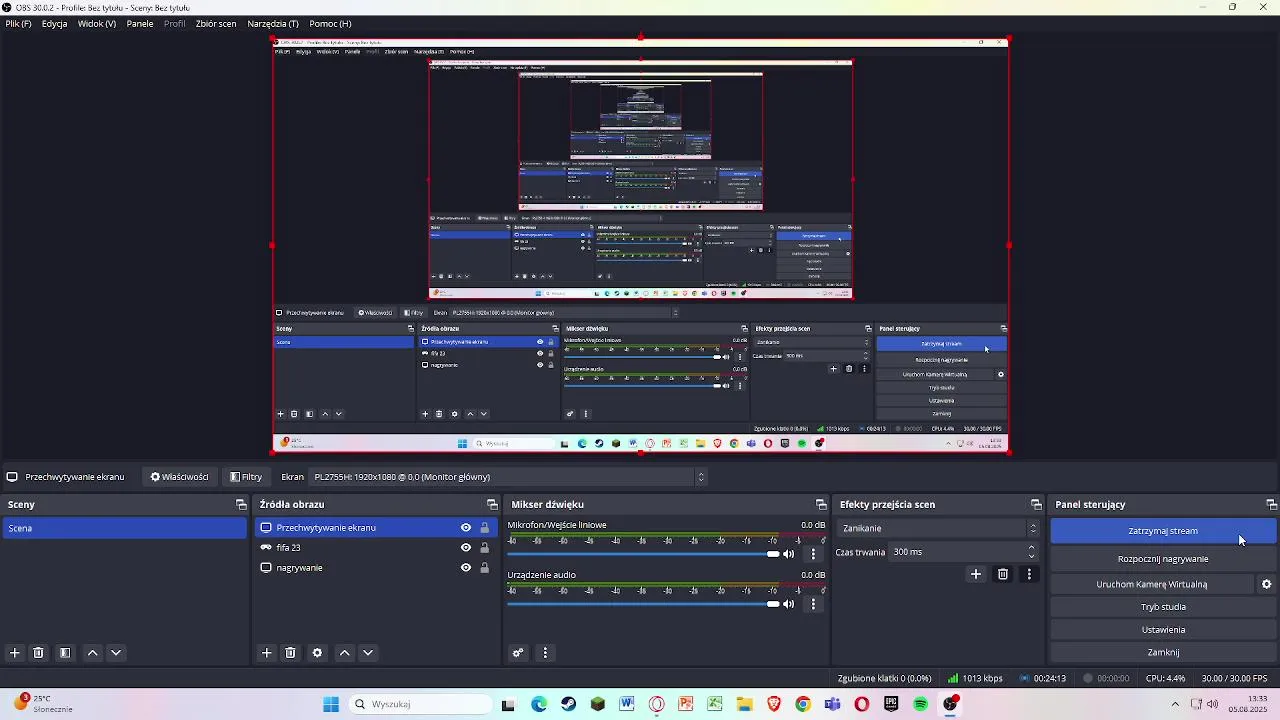Open scene filters icon in Sceny panel
This screenshot has height=720, width=1280.
(x=65, y=653)
